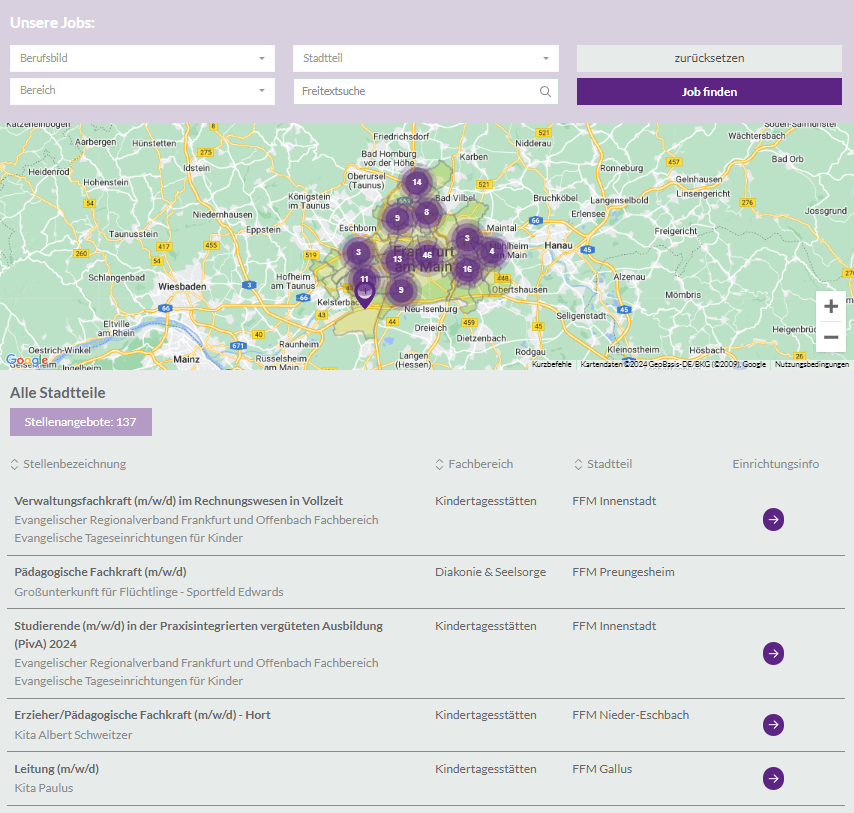
Task: Expand the Bereich selection dropdown
Action: tap(141, 91)
